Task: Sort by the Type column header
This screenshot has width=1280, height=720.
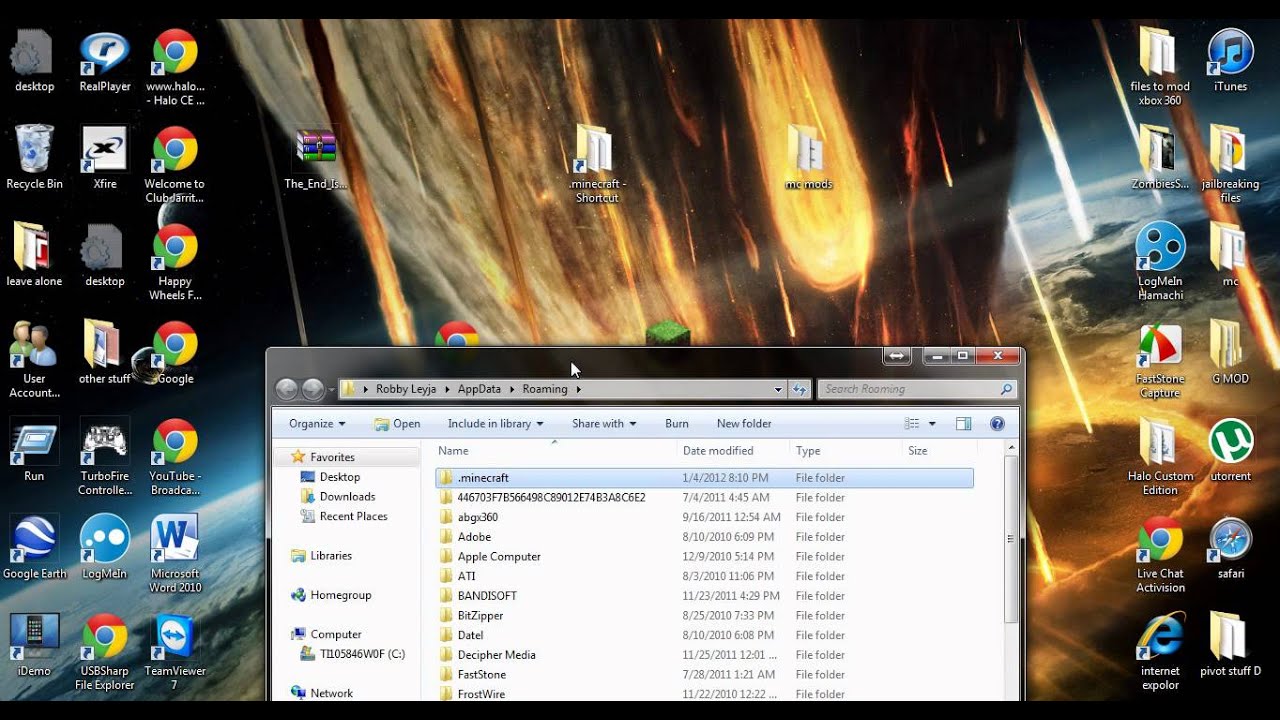Action: [x=845, y=451]
